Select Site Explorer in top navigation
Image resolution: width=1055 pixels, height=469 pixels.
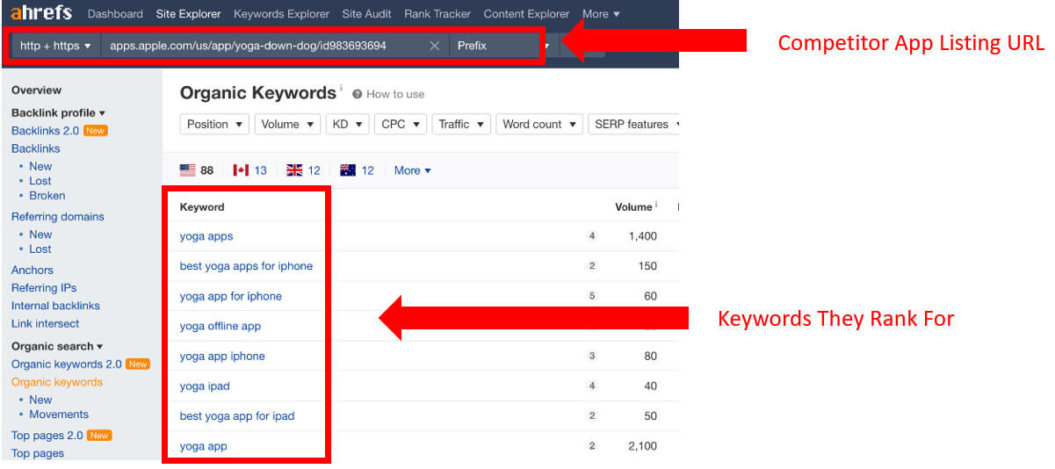(188, 13)
